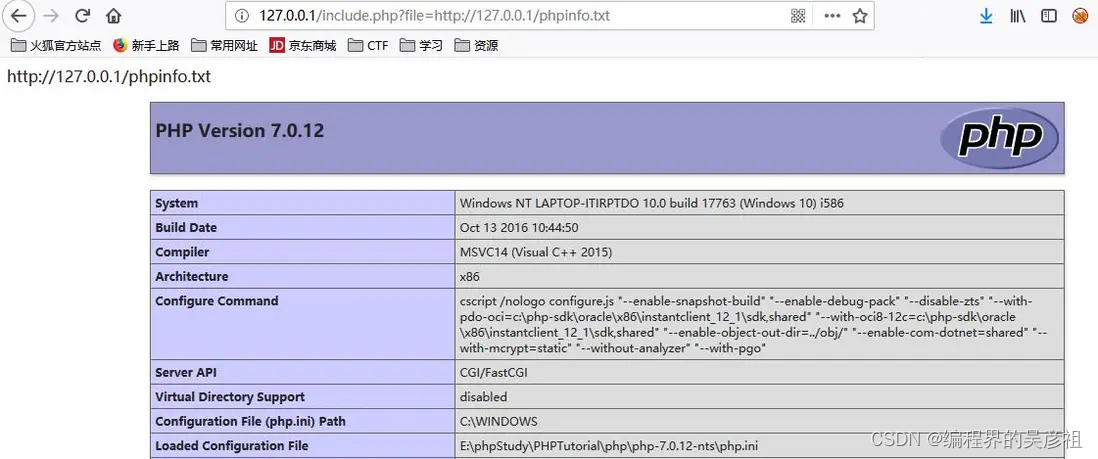Select the Architecture label
The height and width of the screenshot is (459, 1098).
pyautogui.click(x=192, y=277)
